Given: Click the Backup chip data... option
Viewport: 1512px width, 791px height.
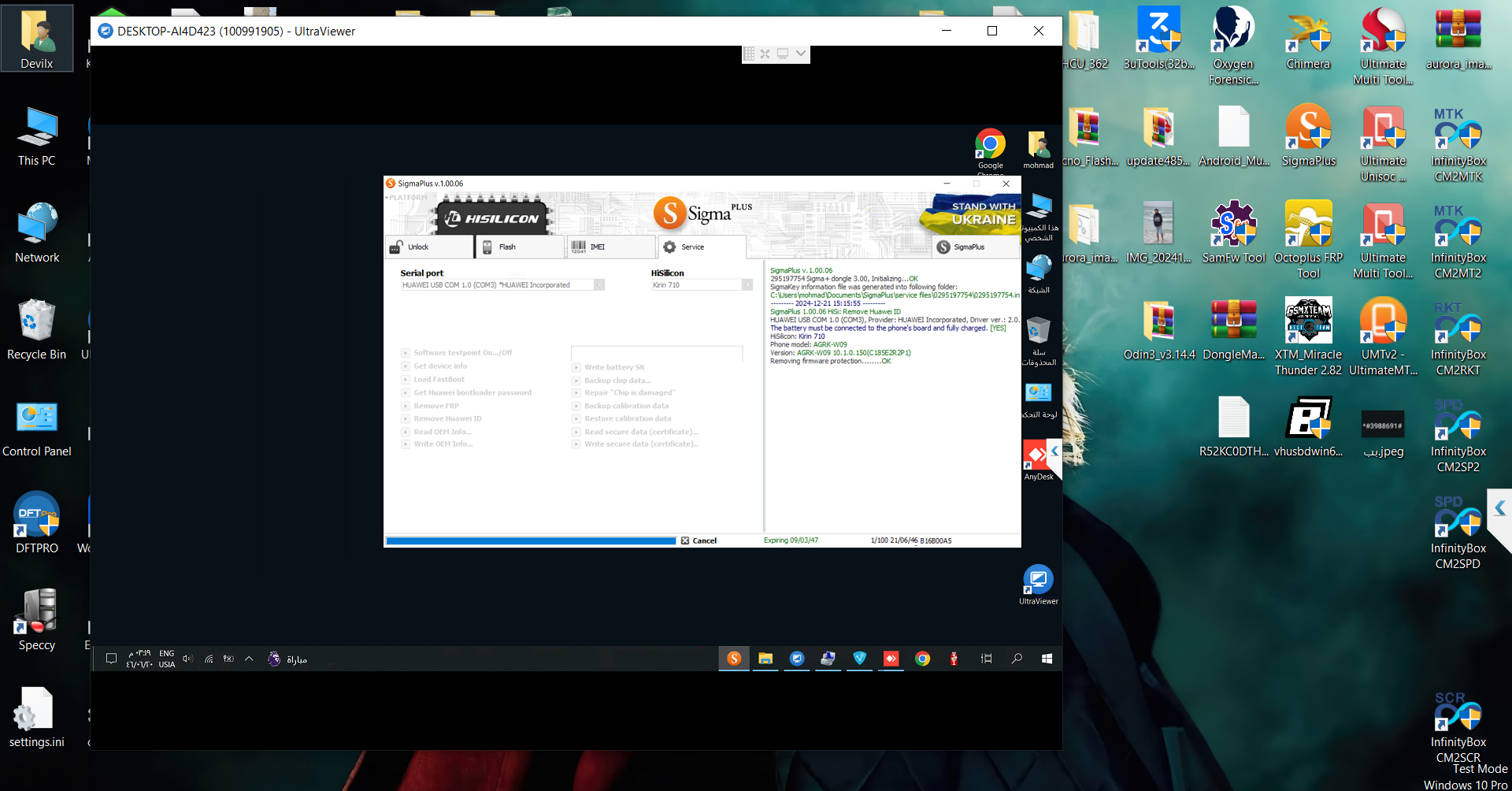Looking at the screenshot, I should (617, 381).
